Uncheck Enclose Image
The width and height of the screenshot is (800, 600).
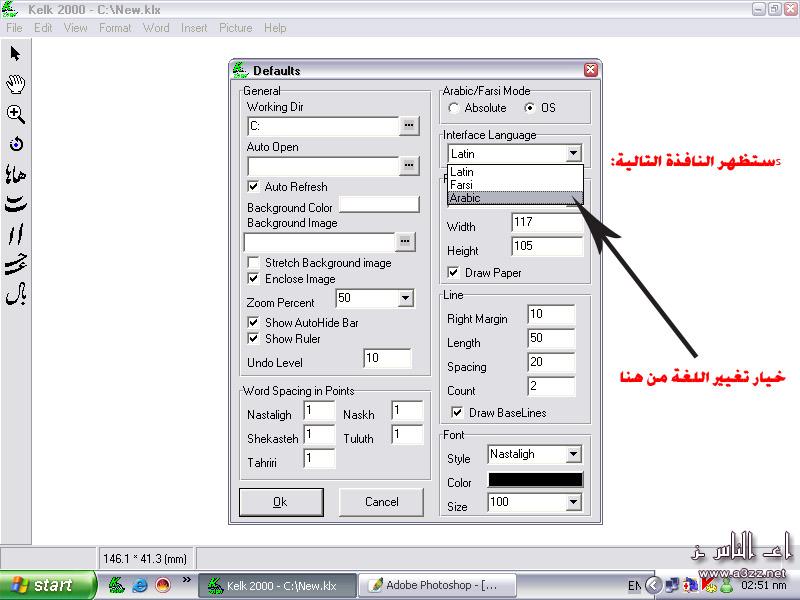[253, 279]
